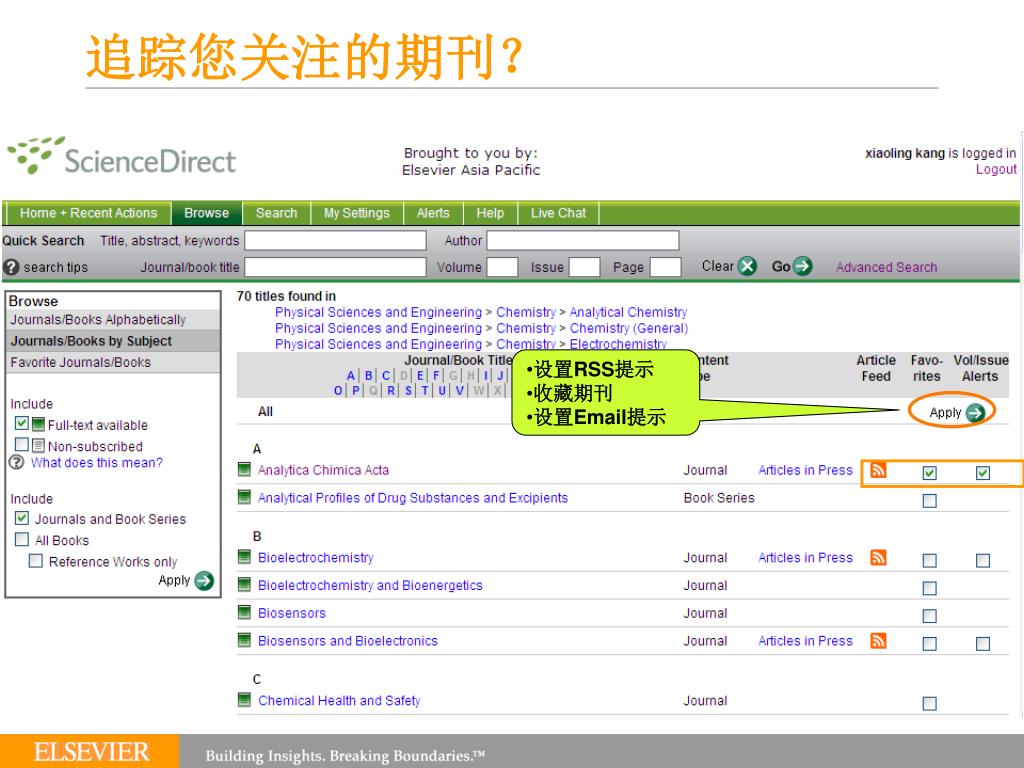
Task: Open Home + Recent Actions tab
Action: pos(88,213)
